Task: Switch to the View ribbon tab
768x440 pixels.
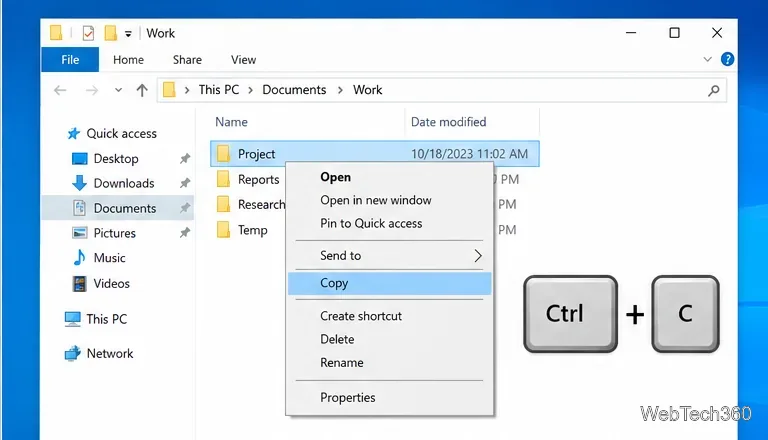Action: (x=243, y=60)
